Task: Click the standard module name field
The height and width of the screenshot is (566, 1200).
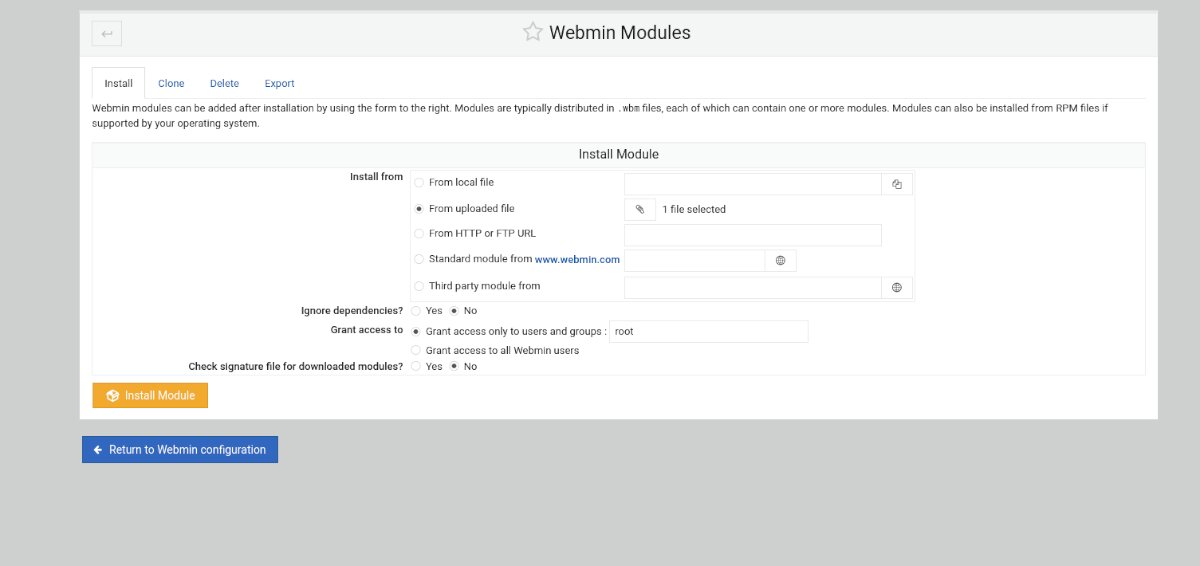Action: point(694,260)
